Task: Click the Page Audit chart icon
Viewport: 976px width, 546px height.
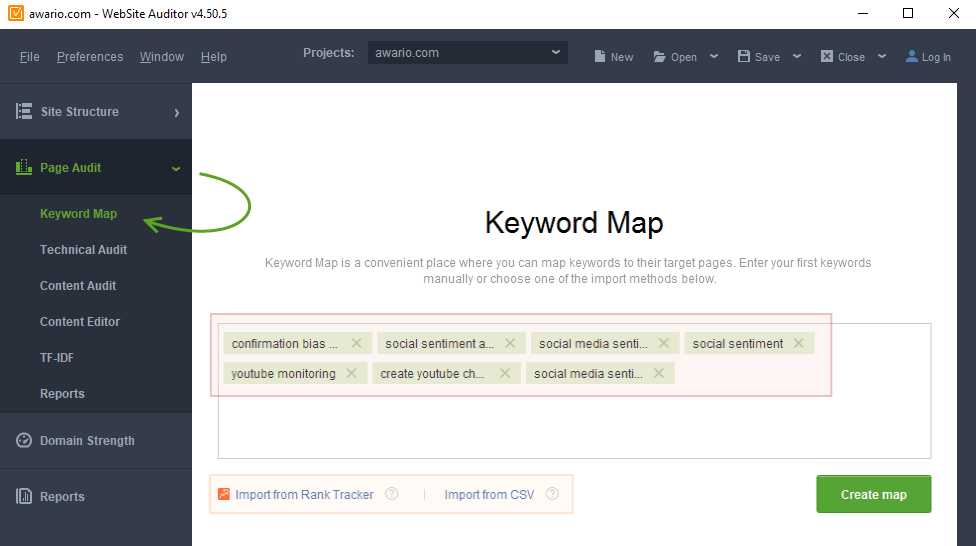Action: (24, 167)
